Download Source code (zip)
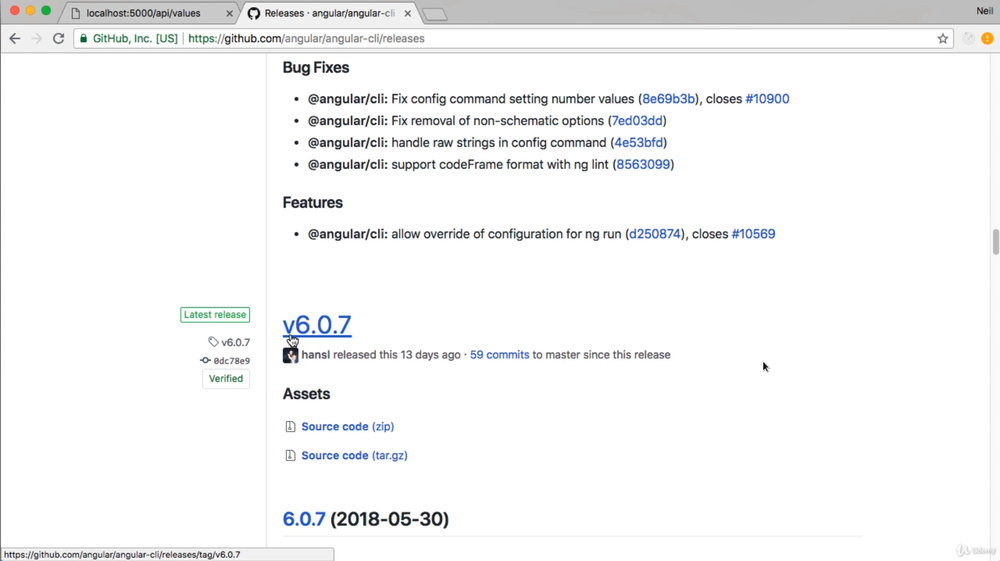The width and height of the screenshot is (1000, 561). tap(348, 426)
